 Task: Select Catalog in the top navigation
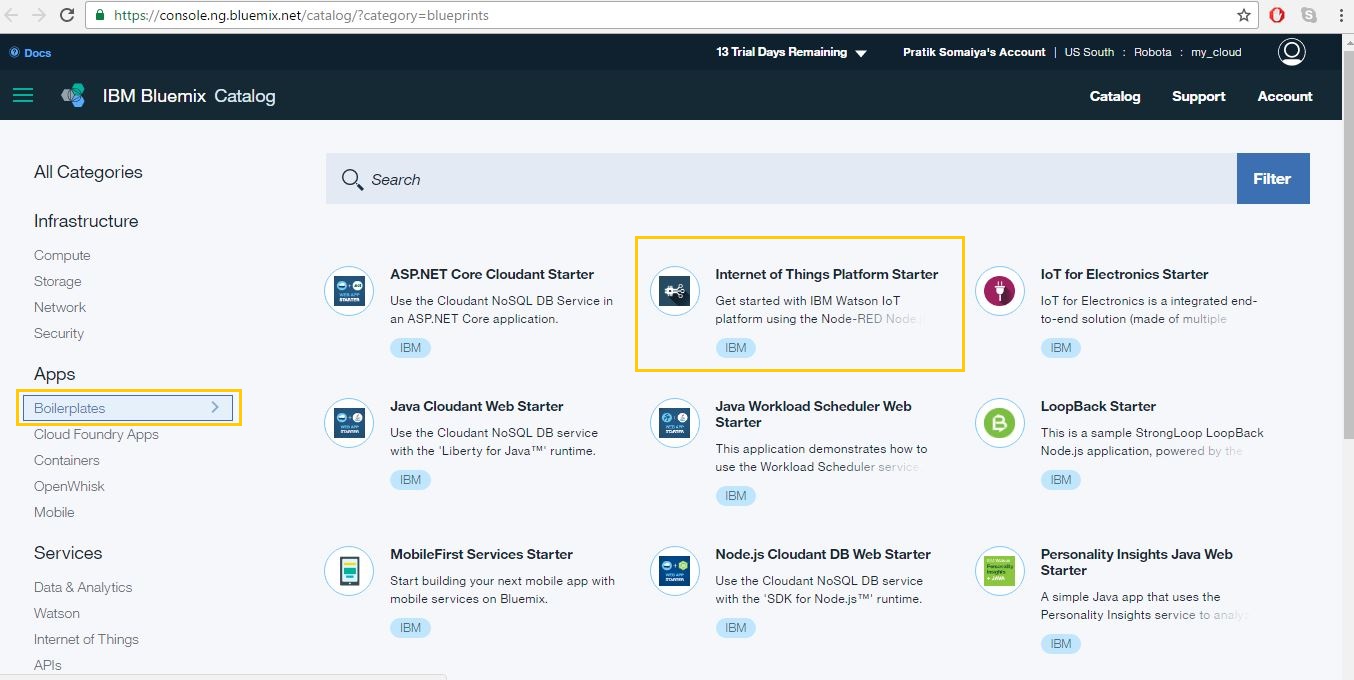click(1114, 96)
